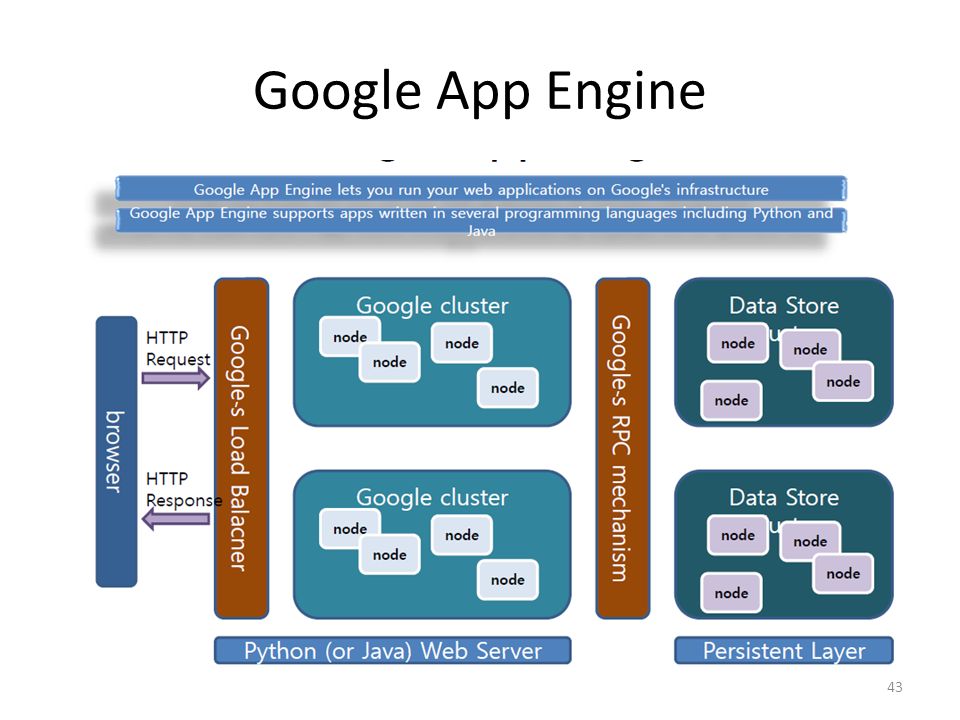Select the Google-s RPC mechanism bar
The height and width of the screenshot is (720, 960).
tap(623, 448)
